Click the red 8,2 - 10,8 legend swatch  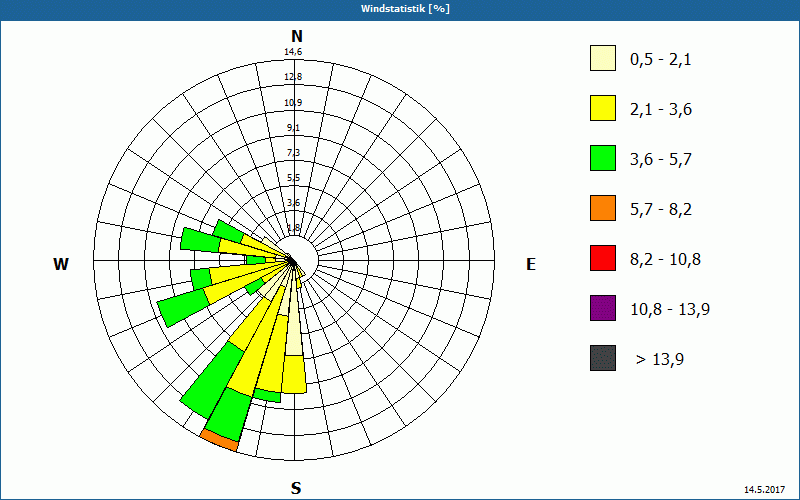(x=603, y=258)
